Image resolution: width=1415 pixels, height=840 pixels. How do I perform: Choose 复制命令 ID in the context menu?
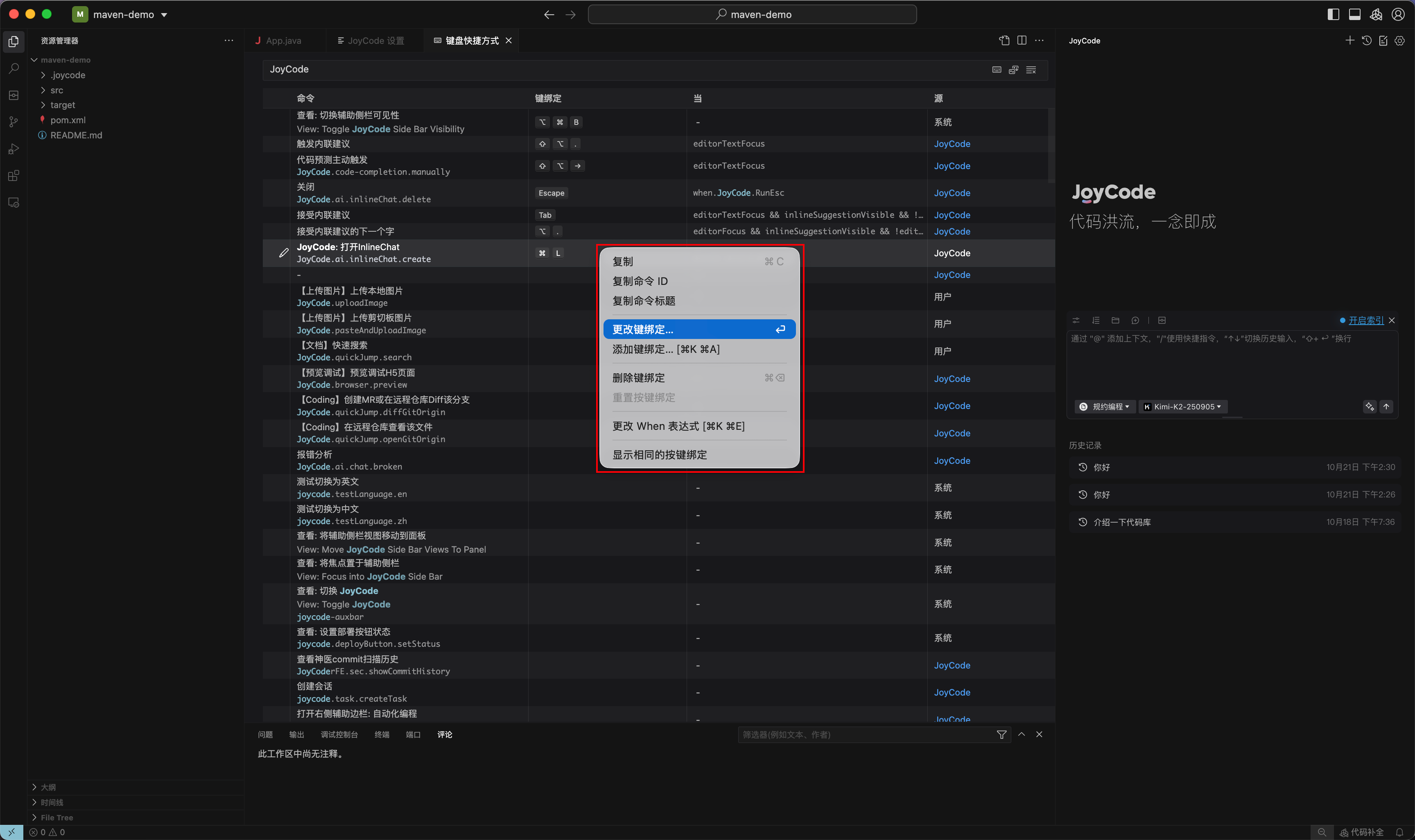[x=699, y=281]
